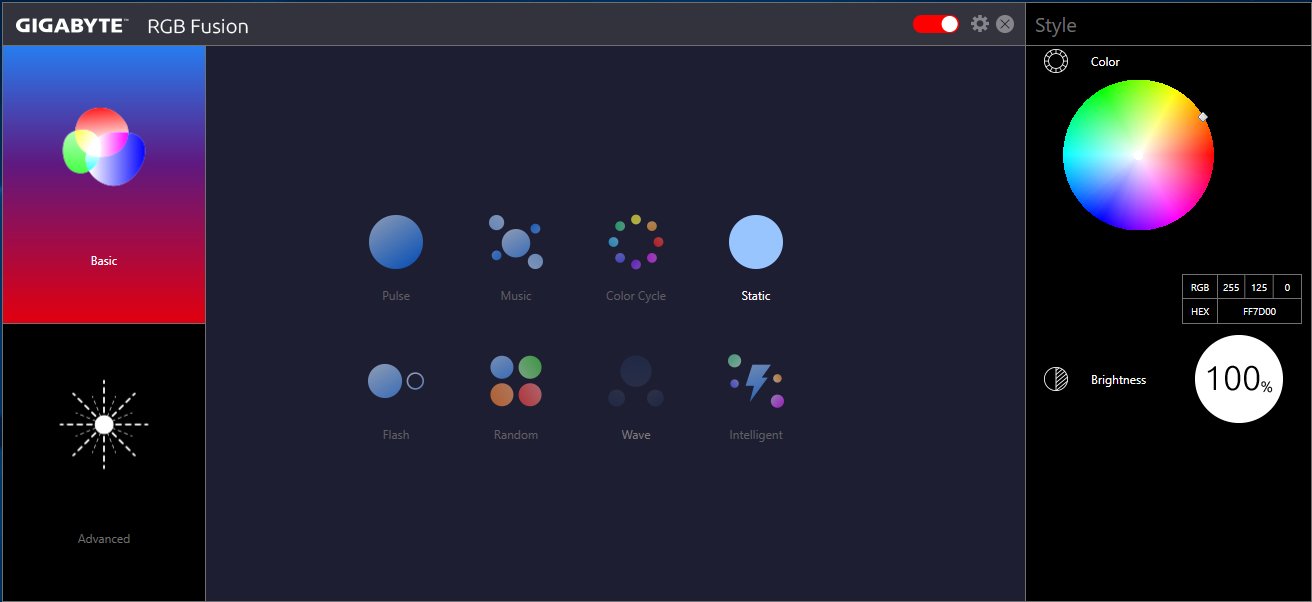Select the Flash lighting effect icon
Viewport: 1312px width, 602px height.
(396, 381)
